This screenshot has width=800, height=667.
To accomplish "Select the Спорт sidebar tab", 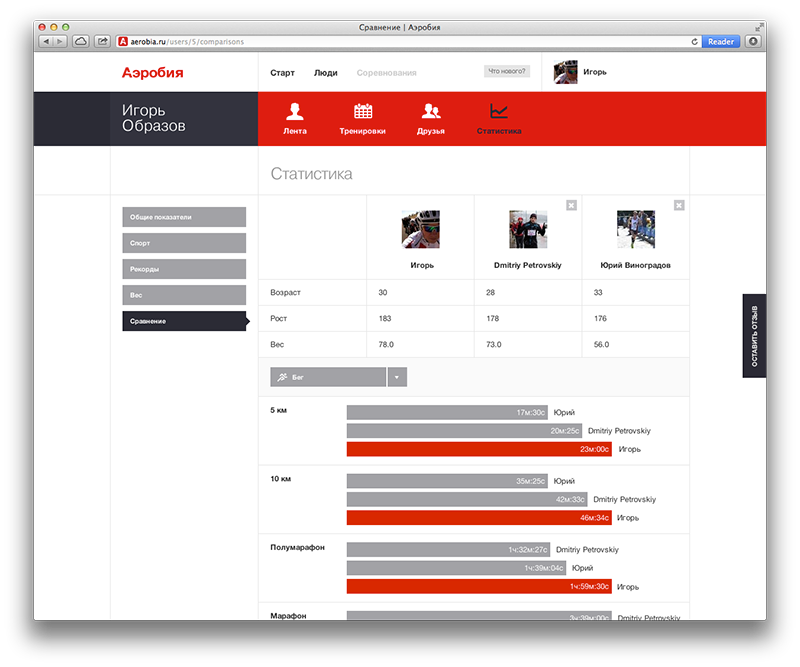I will click(x=184, y=243).
